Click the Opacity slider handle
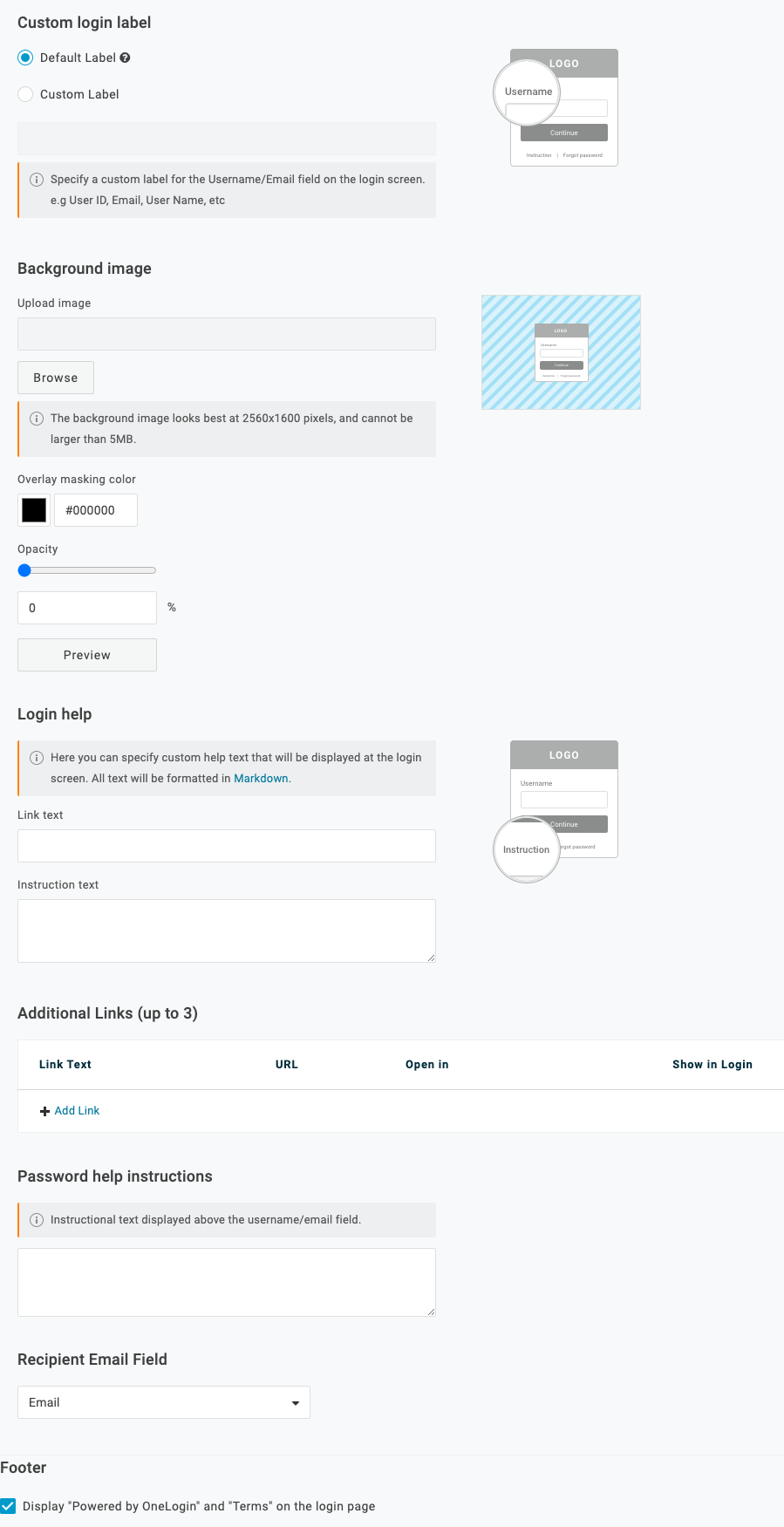Screen dimensions: 784x1527 pos(24,569)
